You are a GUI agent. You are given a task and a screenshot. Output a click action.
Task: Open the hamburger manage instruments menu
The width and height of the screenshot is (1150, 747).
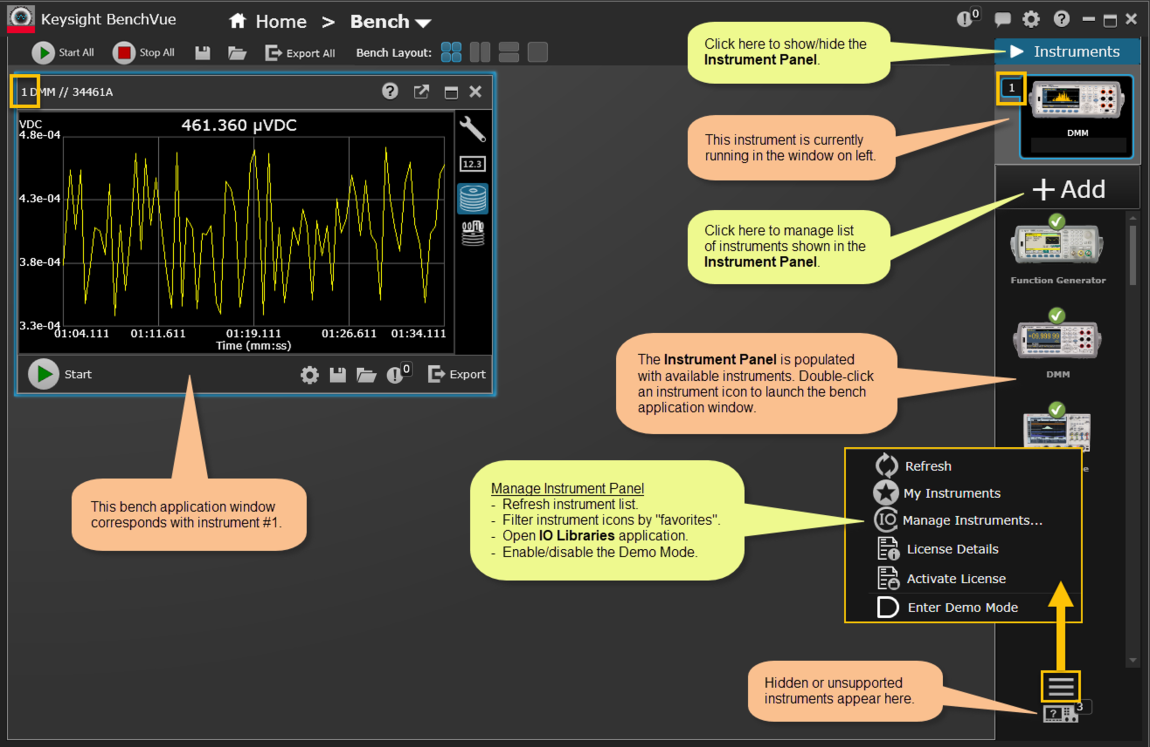pyautogui.click(x=1061, y=686)
